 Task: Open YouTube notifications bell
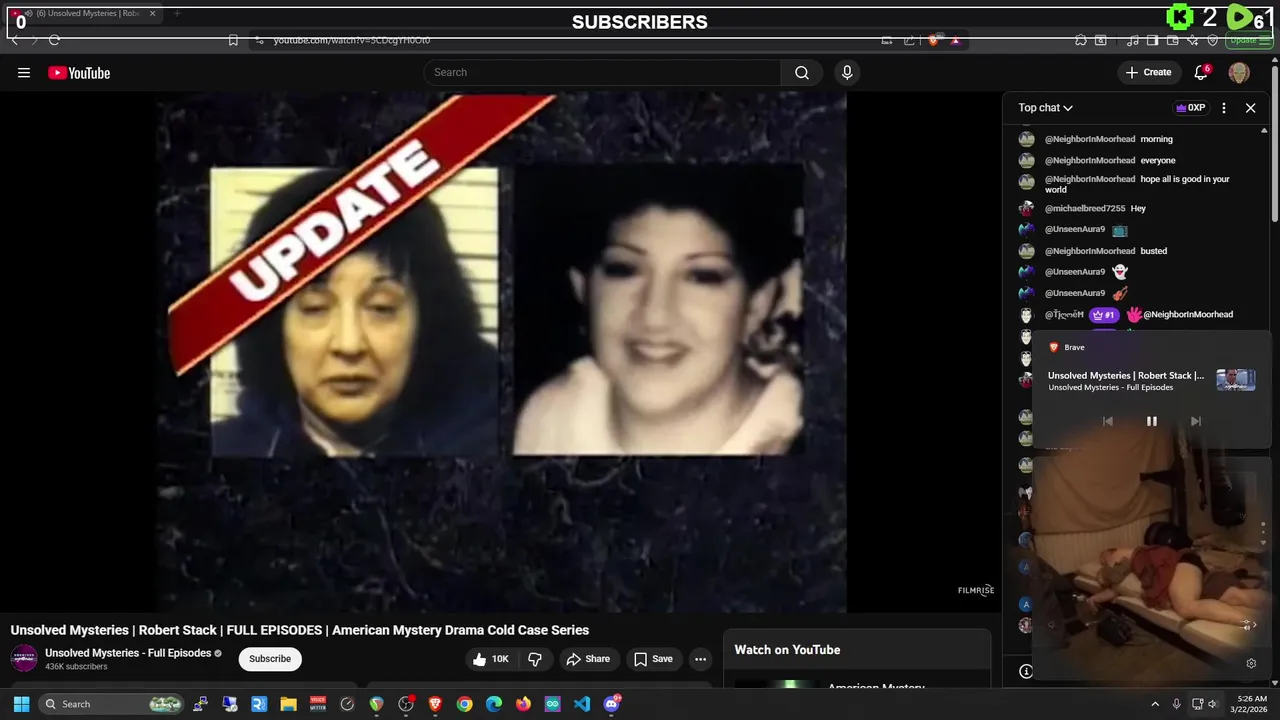pyautogui.click(x=1201, y=72)
